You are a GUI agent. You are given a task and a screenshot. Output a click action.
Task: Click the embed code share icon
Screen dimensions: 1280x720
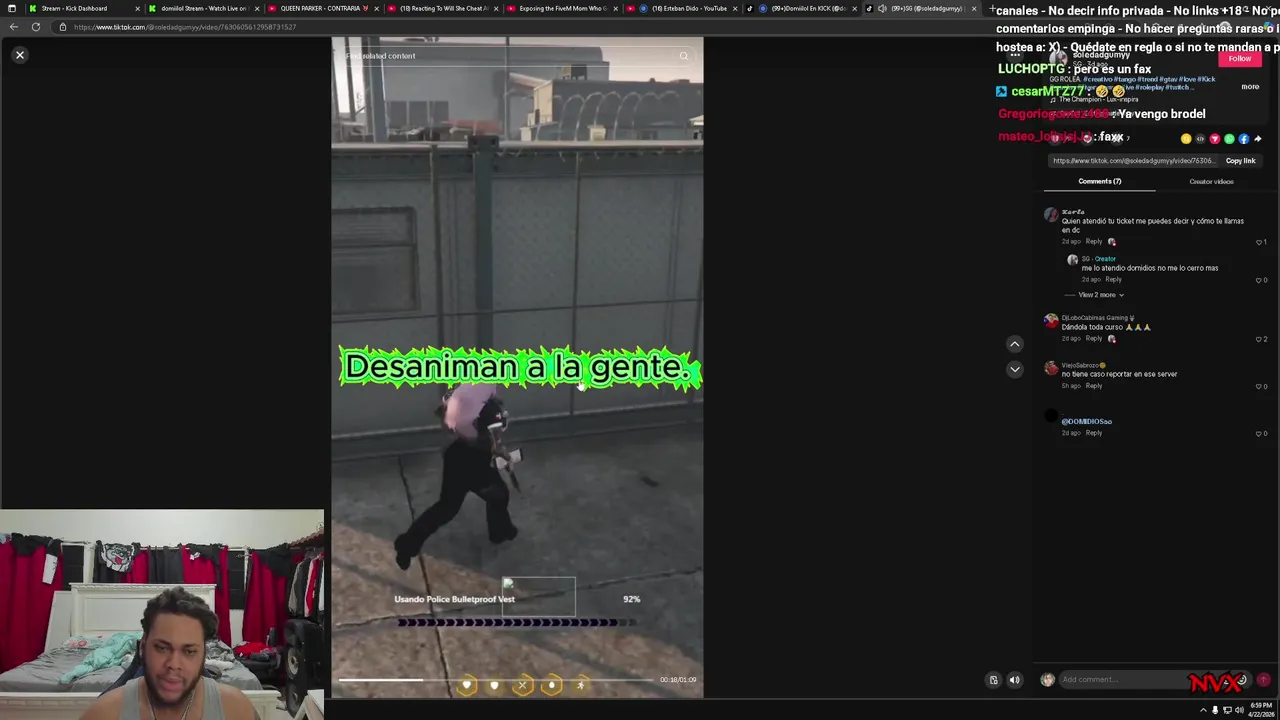click(x=1200, y=139)
